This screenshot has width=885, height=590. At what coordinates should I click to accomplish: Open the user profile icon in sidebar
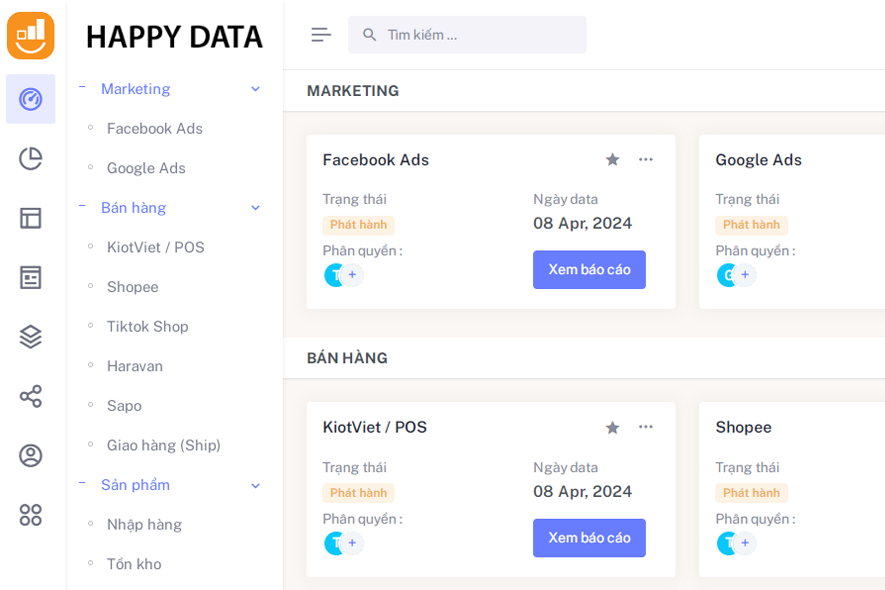(x=30, y=456)
